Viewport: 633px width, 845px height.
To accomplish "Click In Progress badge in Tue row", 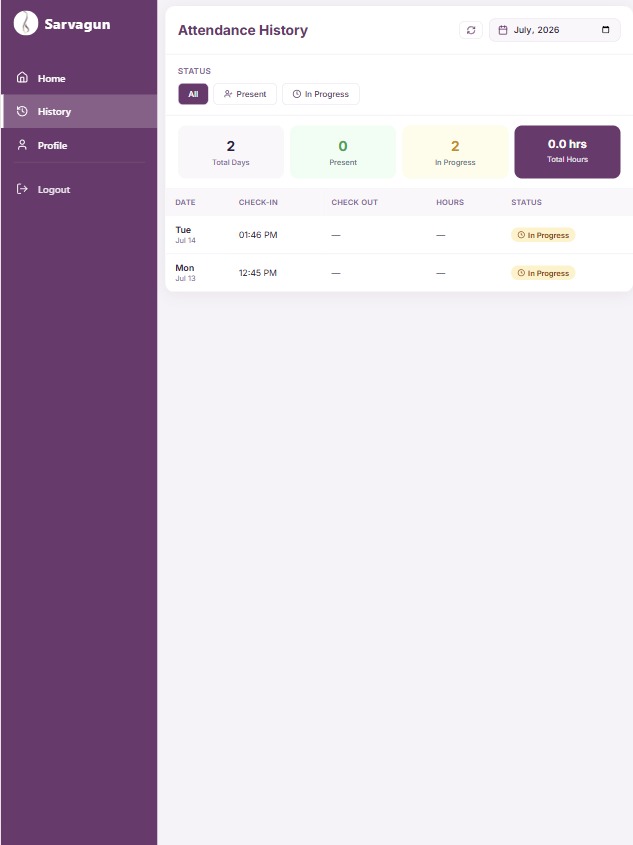I will point(543,235).
